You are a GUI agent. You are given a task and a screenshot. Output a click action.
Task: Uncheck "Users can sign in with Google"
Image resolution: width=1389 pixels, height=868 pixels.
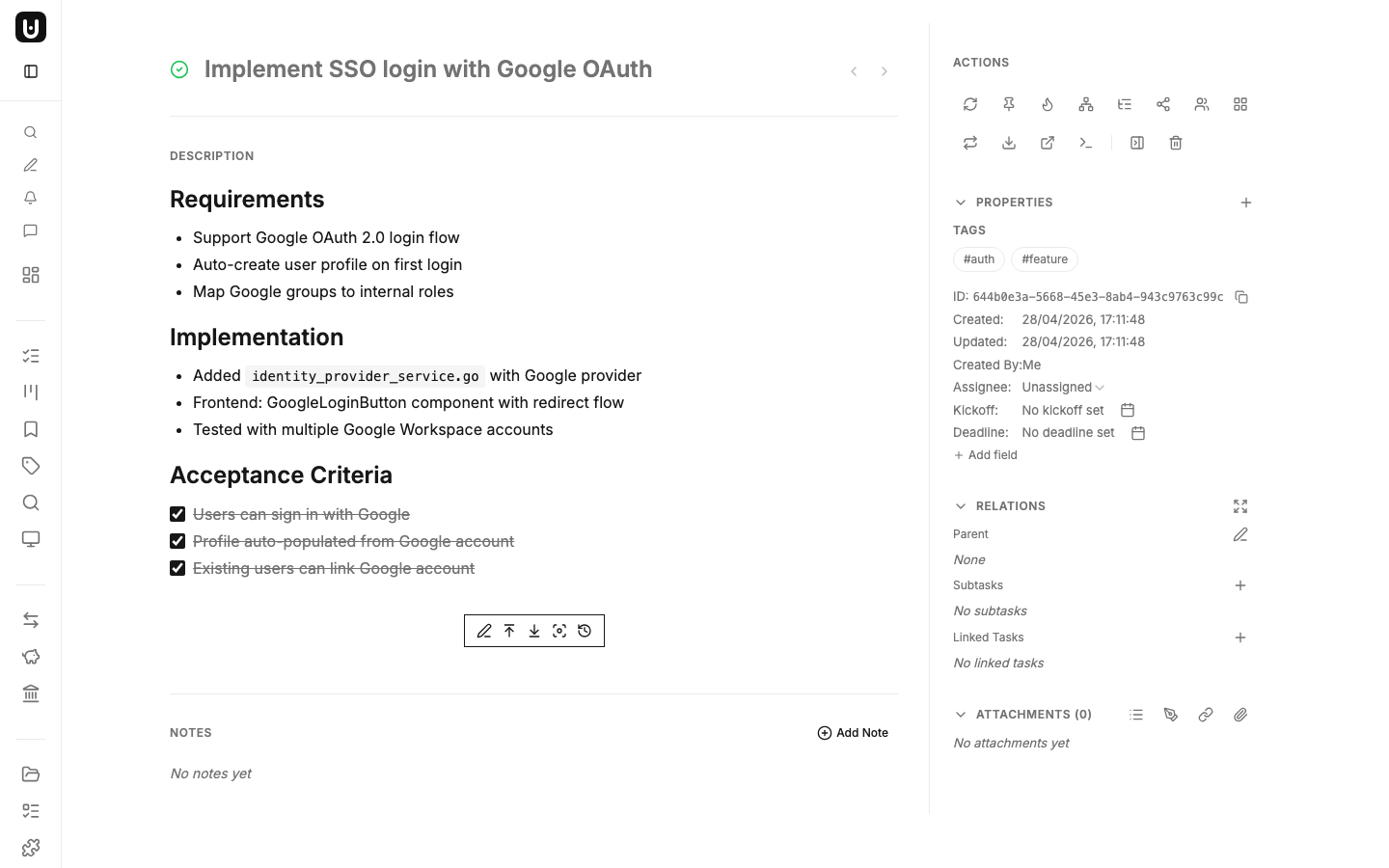177,514
